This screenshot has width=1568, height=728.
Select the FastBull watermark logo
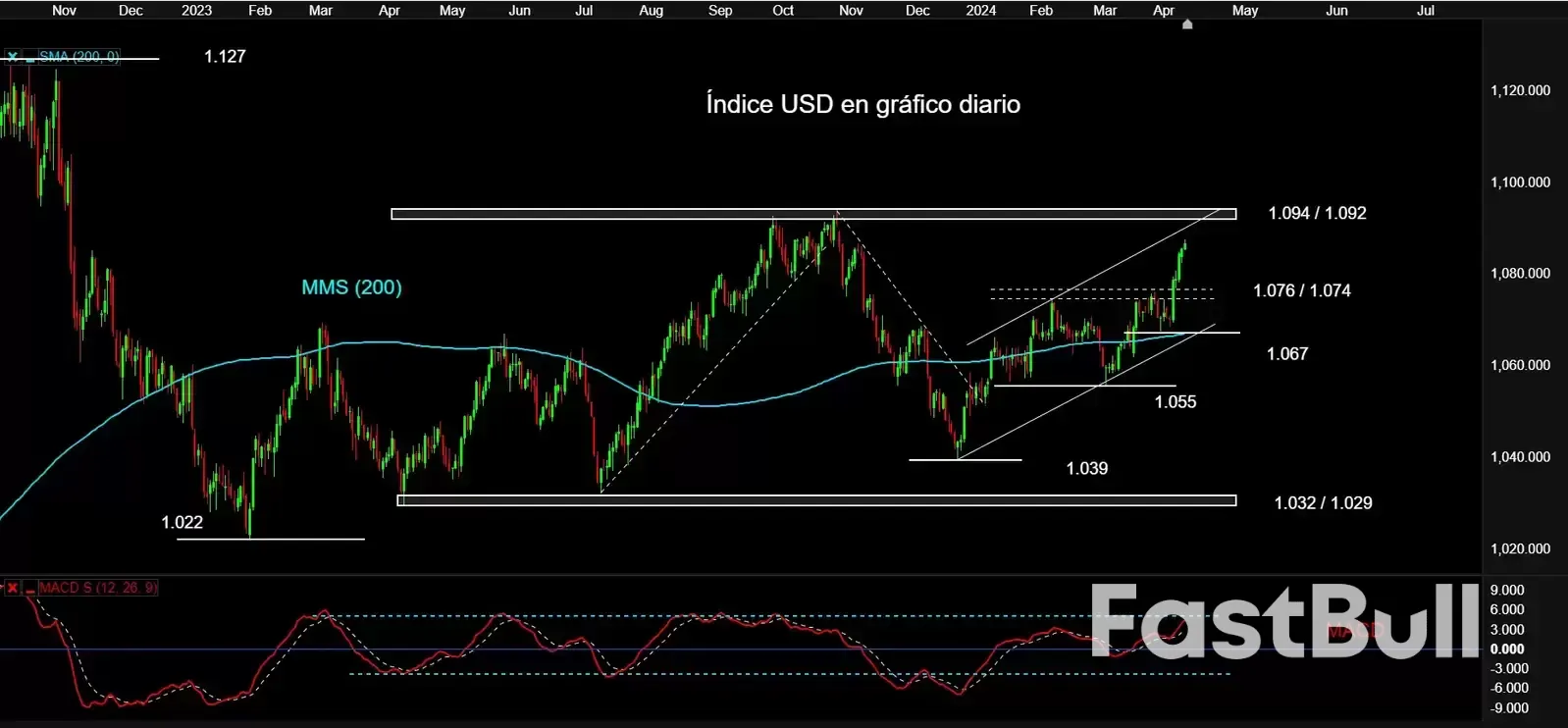tap(1283, 621)
